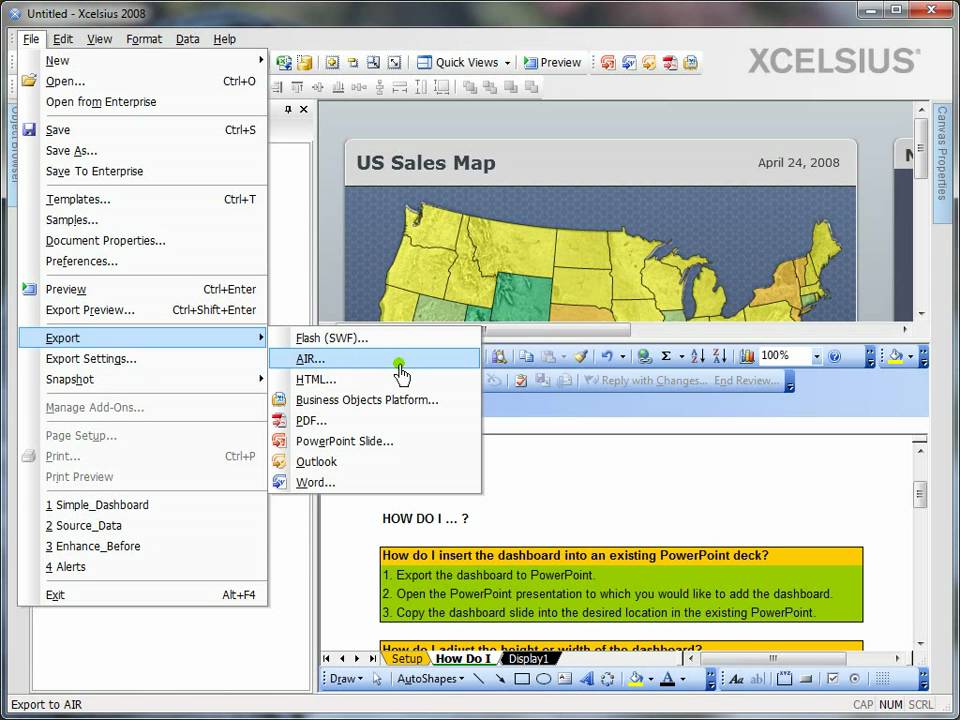Click Exit in the File menu
The width and height of the screenshot is (960, 720).
[x=143, y=594]
